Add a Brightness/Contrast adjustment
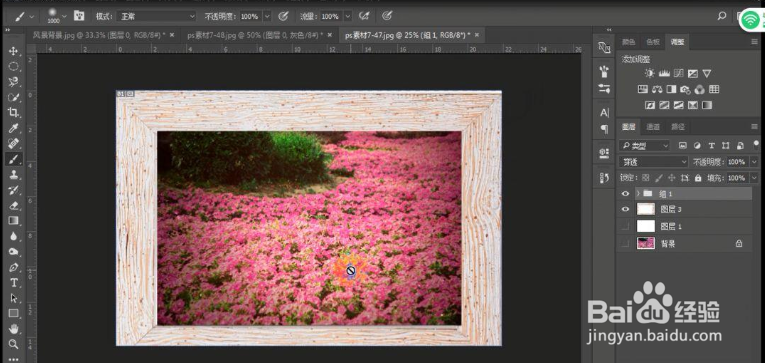The height and width of the screenshot is (363, 765). pyautogui.click(x=649, y=74)
